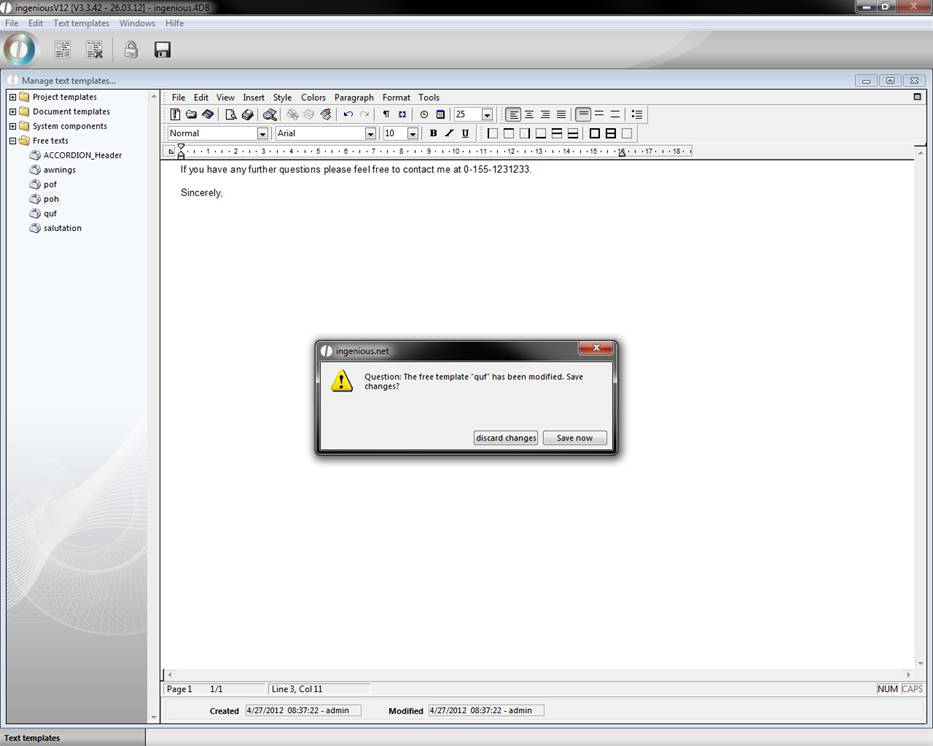The image size is (933, 746).
Task: Toggle bold formatting
Action: (x=433, y=133)
